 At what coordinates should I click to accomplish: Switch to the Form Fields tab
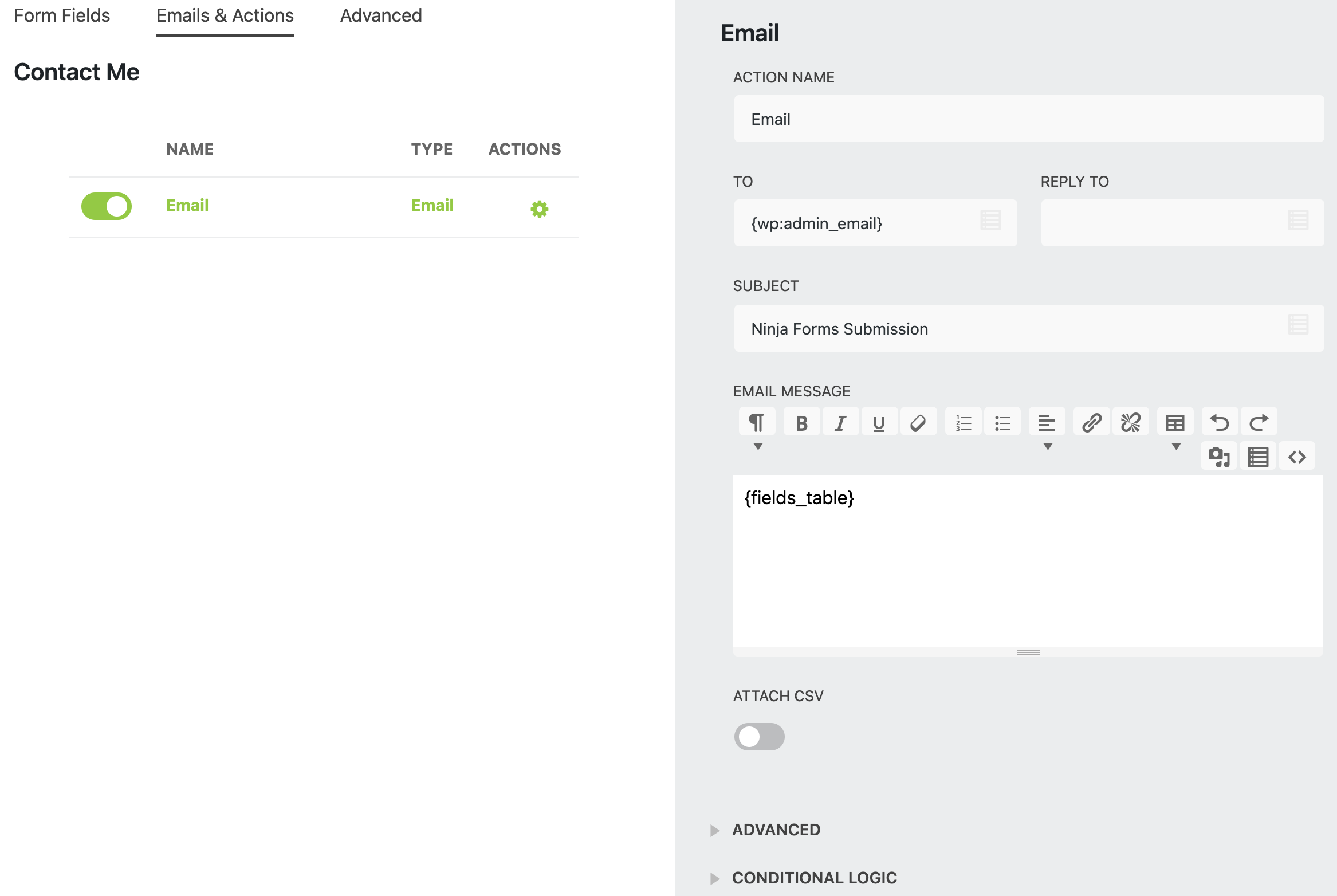click(x=62, y=15)
